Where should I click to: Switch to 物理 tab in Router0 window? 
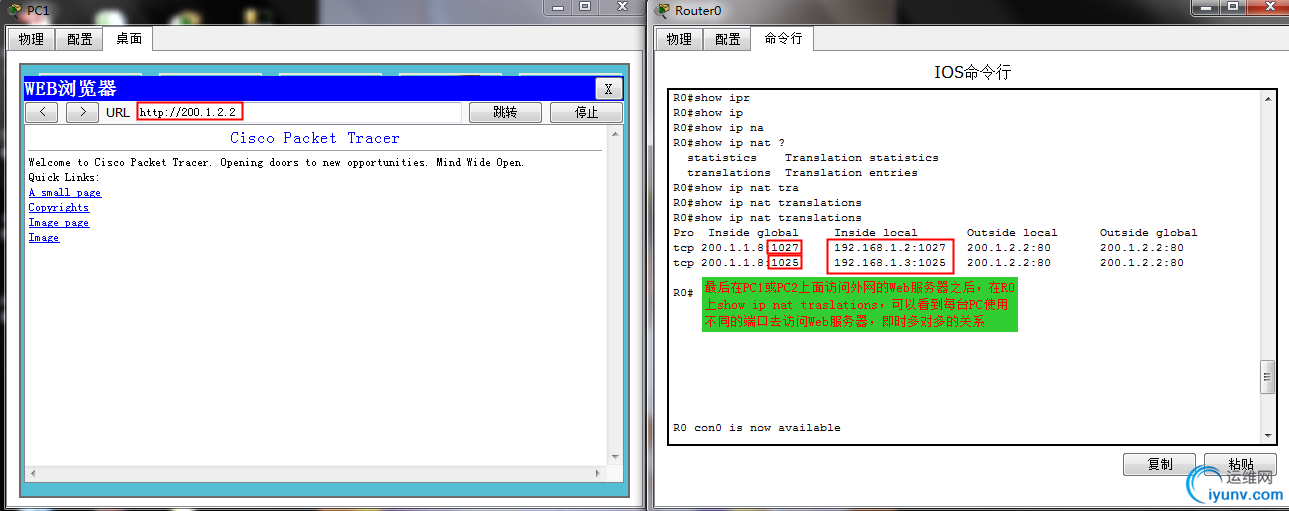click(x=679, y=39)
